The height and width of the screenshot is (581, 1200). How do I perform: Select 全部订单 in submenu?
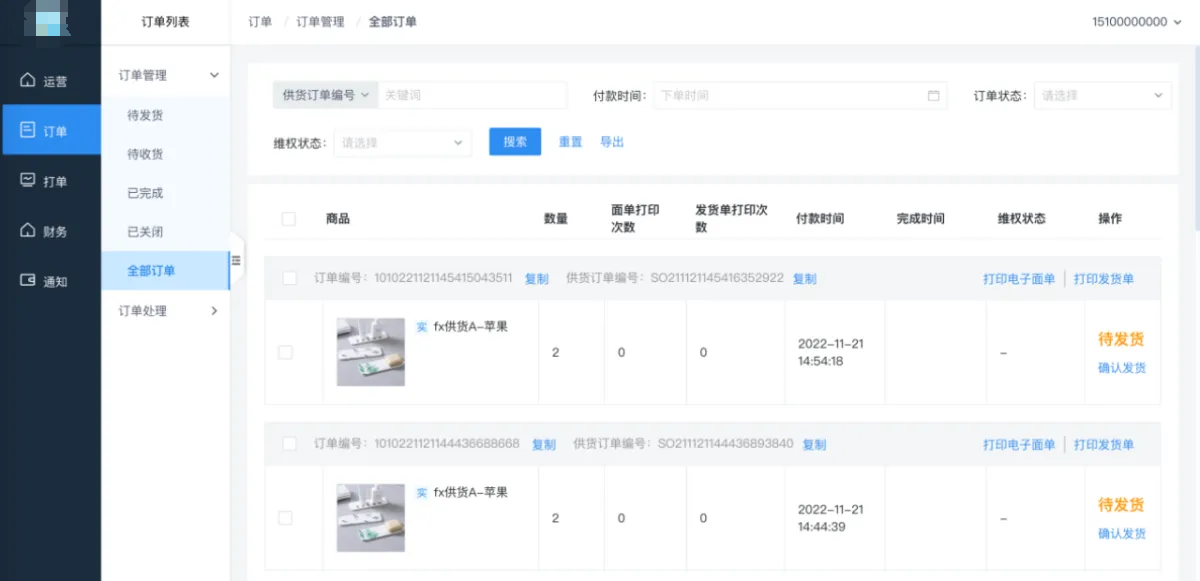pyautogui.click(x=165, y=271)
